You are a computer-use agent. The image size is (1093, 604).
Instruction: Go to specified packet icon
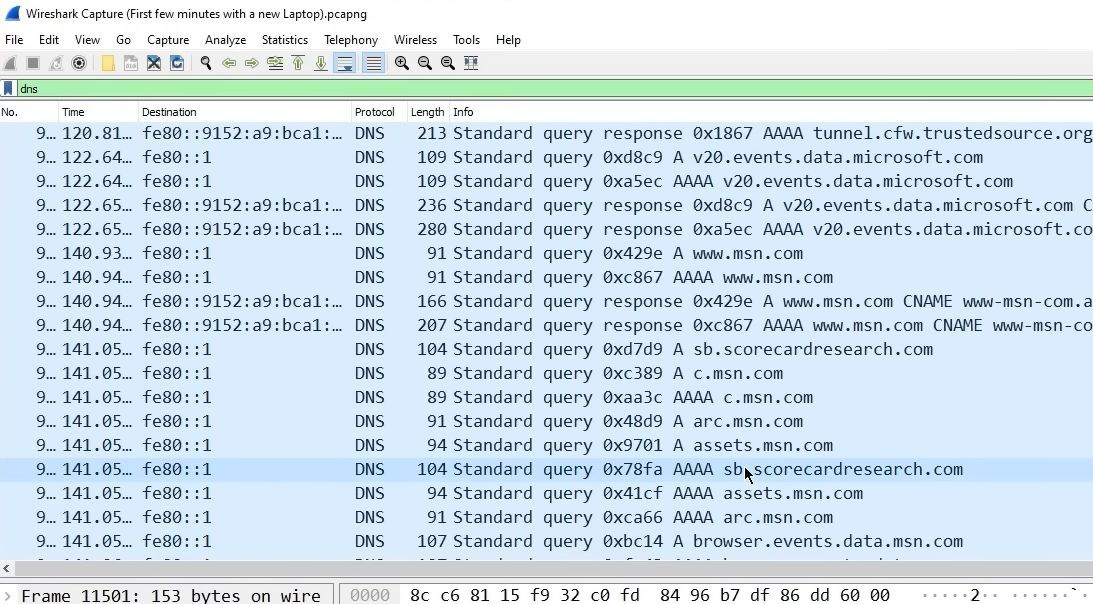click(x=275, y=63)
